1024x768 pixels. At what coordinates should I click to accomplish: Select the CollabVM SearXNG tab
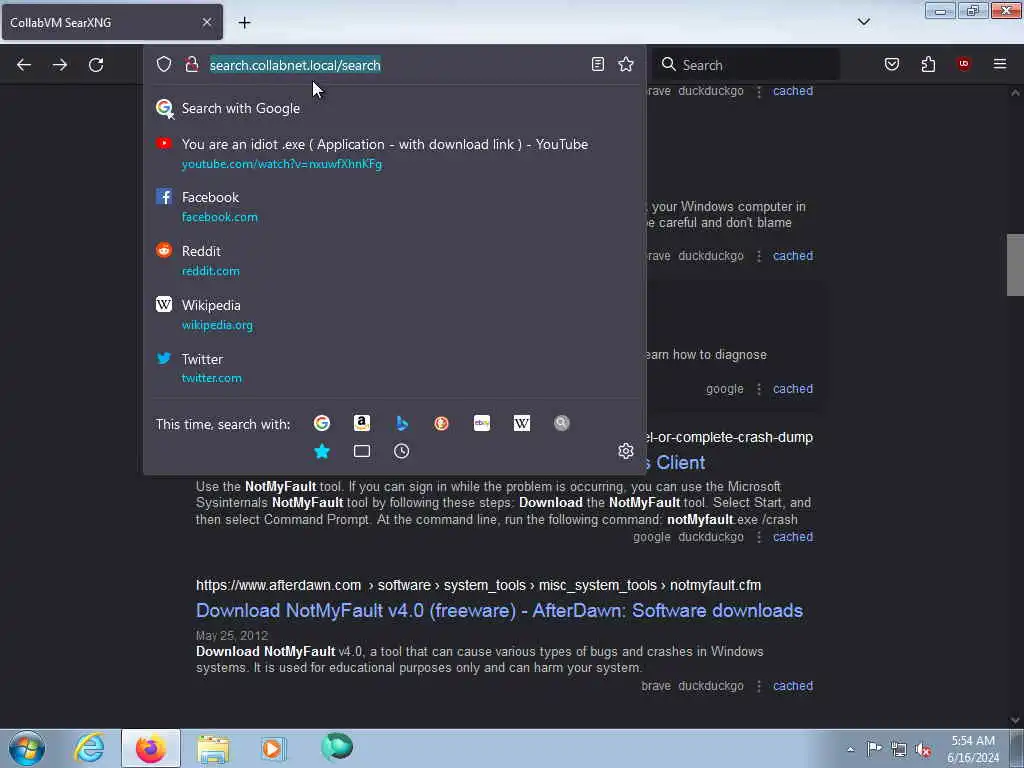pyautogui.click(x=112, y=22)
